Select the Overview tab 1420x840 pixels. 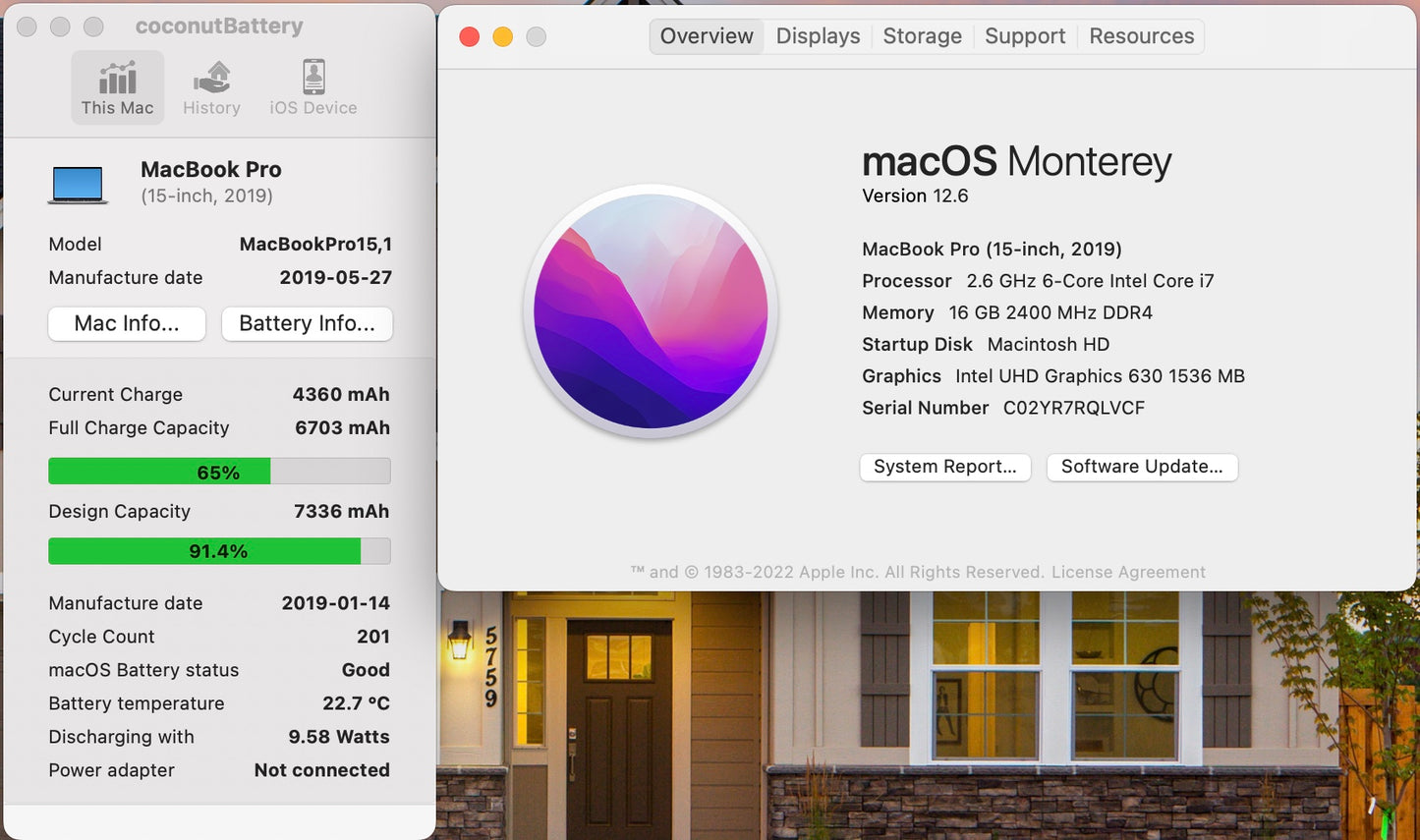(x=707, y=36)
